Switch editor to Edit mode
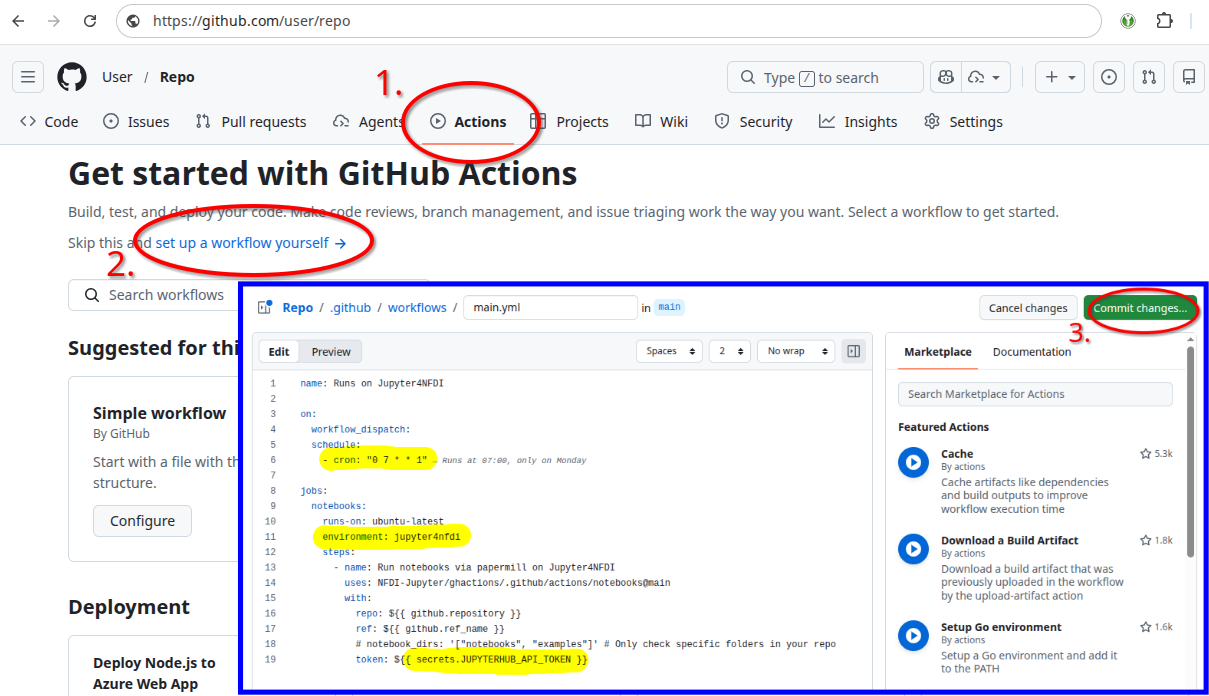 pyautogui.click(x=279, y=352)
